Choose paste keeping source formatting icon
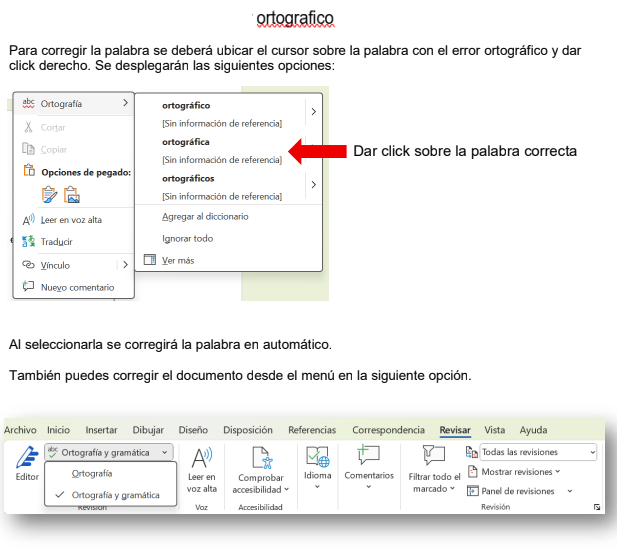Screen dimensions: 617x559 point(49,195)
